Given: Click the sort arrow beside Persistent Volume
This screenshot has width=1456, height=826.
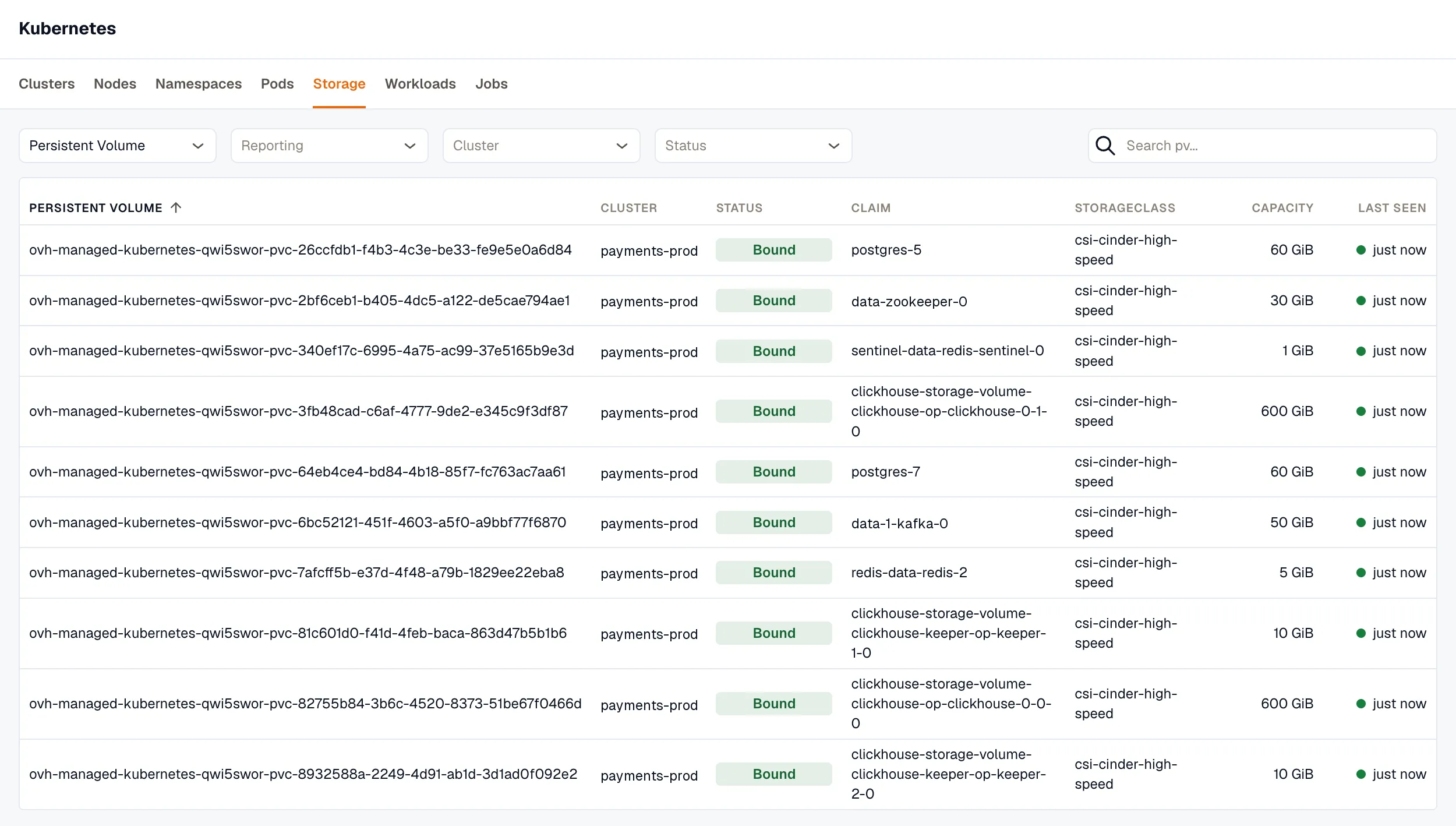Looking at the screenshot, I should click(176, 207).
